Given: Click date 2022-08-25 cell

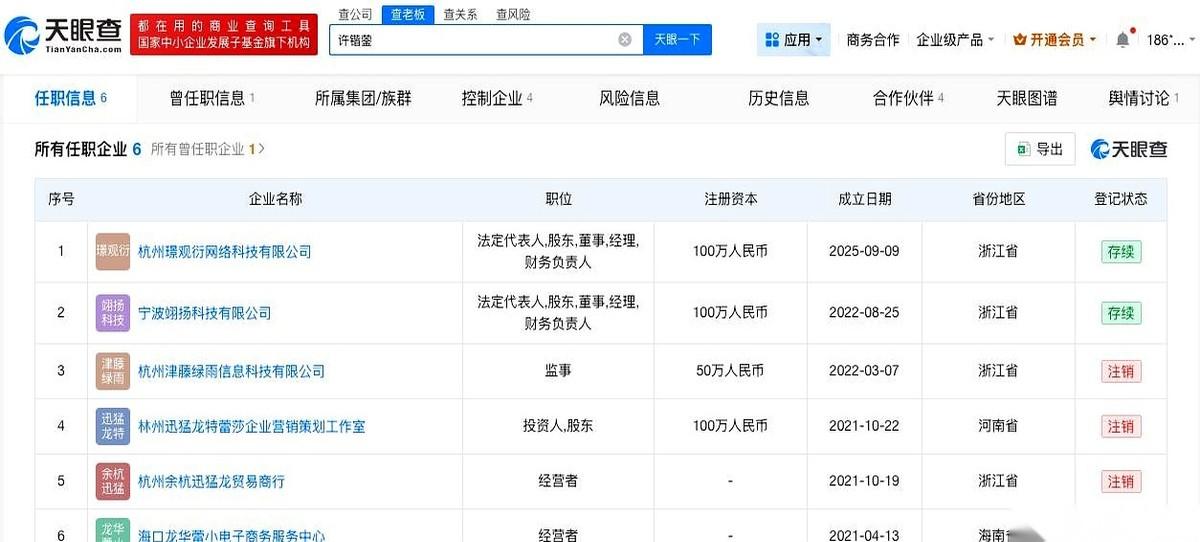Looking at the screenshot, I should click(x=864, y=313).
